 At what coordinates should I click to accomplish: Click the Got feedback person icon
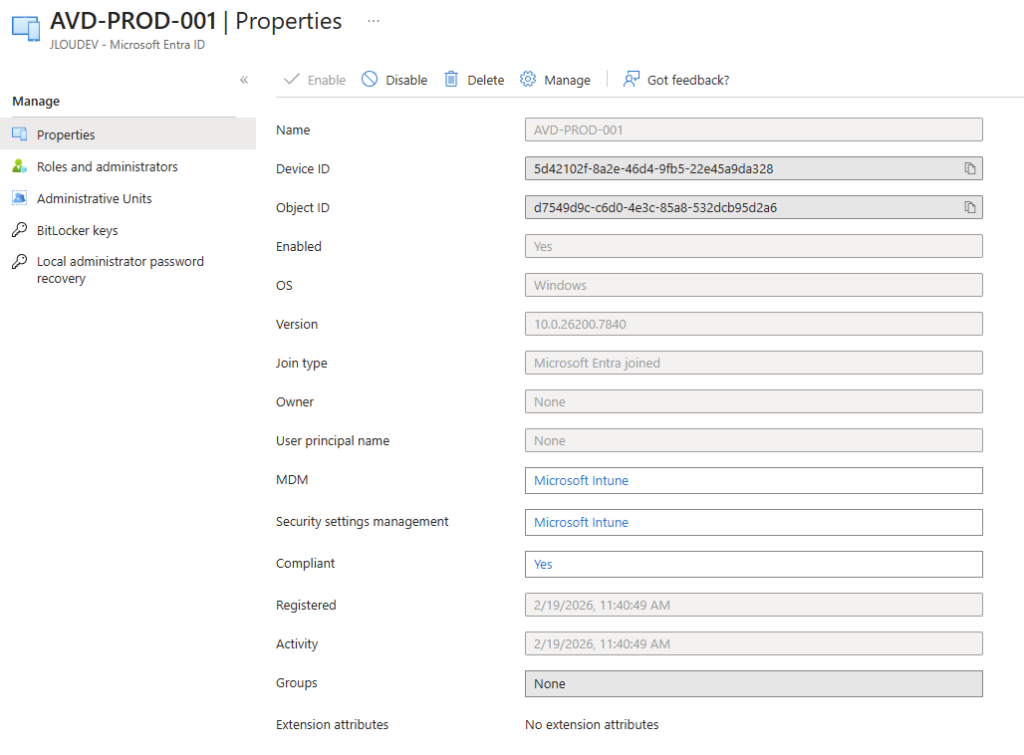click(x=631, y=80)
